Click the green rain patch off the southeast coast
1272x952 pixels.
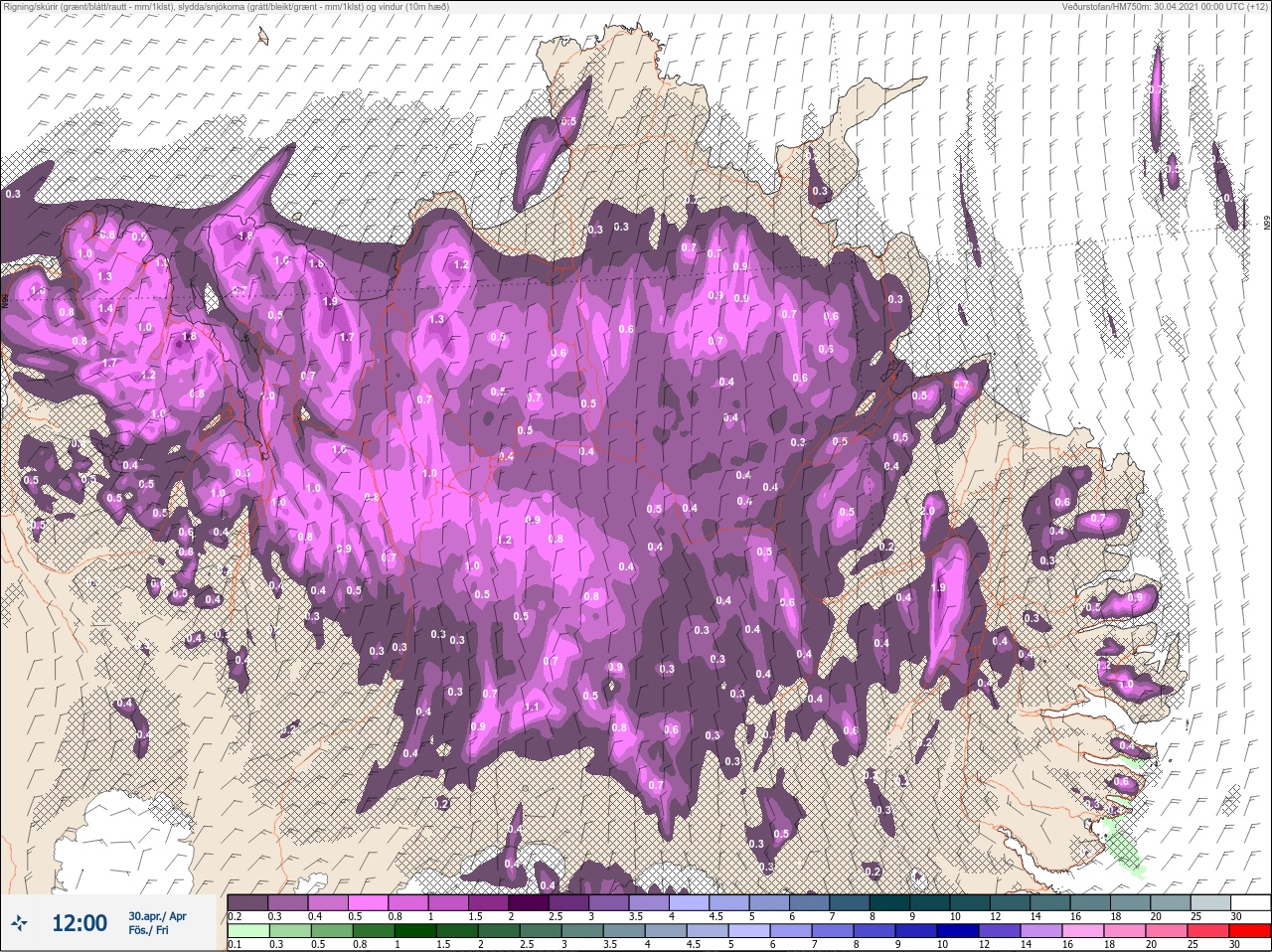1126,848
